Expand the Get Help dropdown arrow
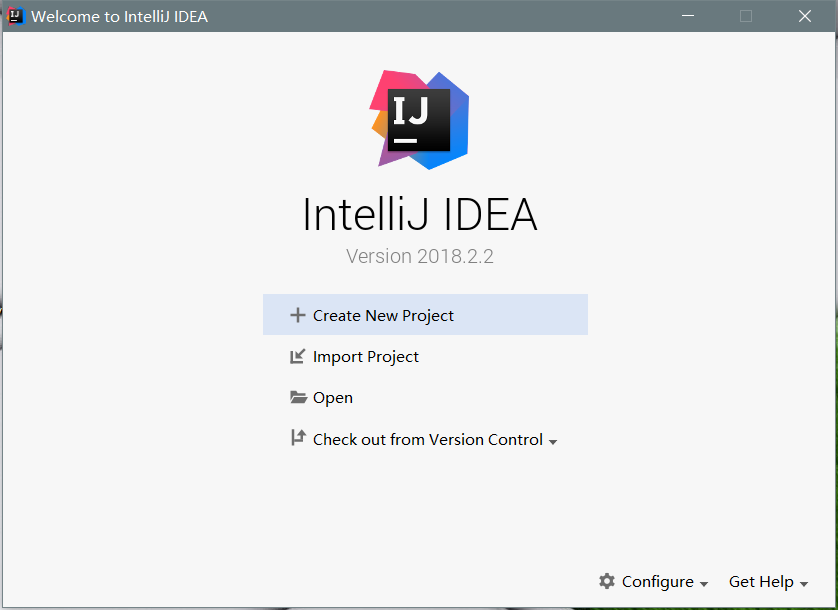838x610 pixels. [x=804, y=584]
